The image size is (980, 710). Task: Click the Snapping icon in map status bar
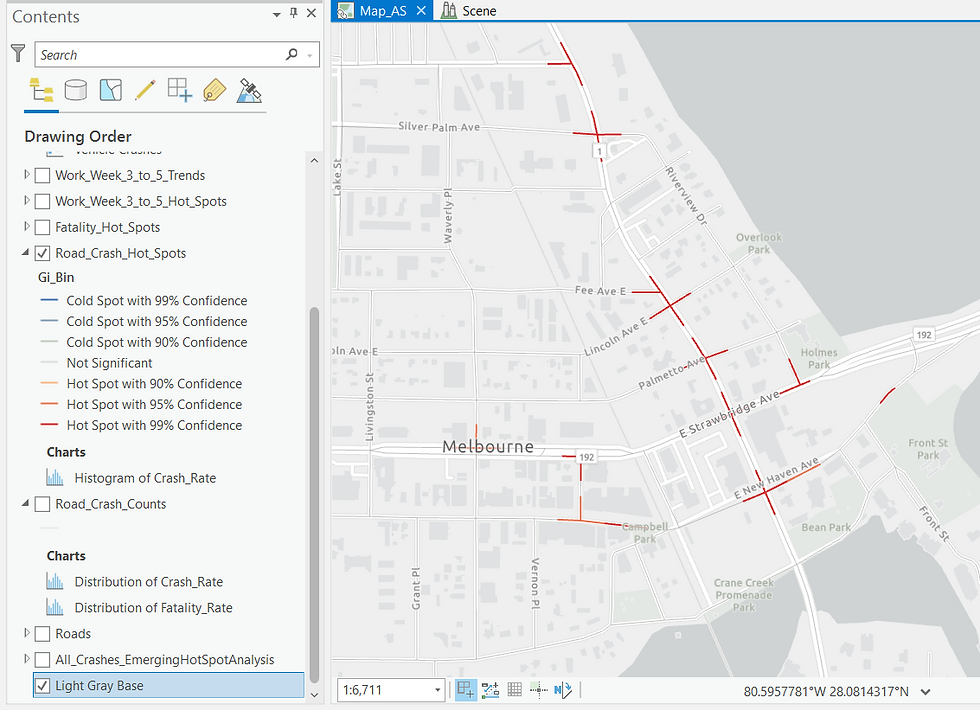(466, 690)
